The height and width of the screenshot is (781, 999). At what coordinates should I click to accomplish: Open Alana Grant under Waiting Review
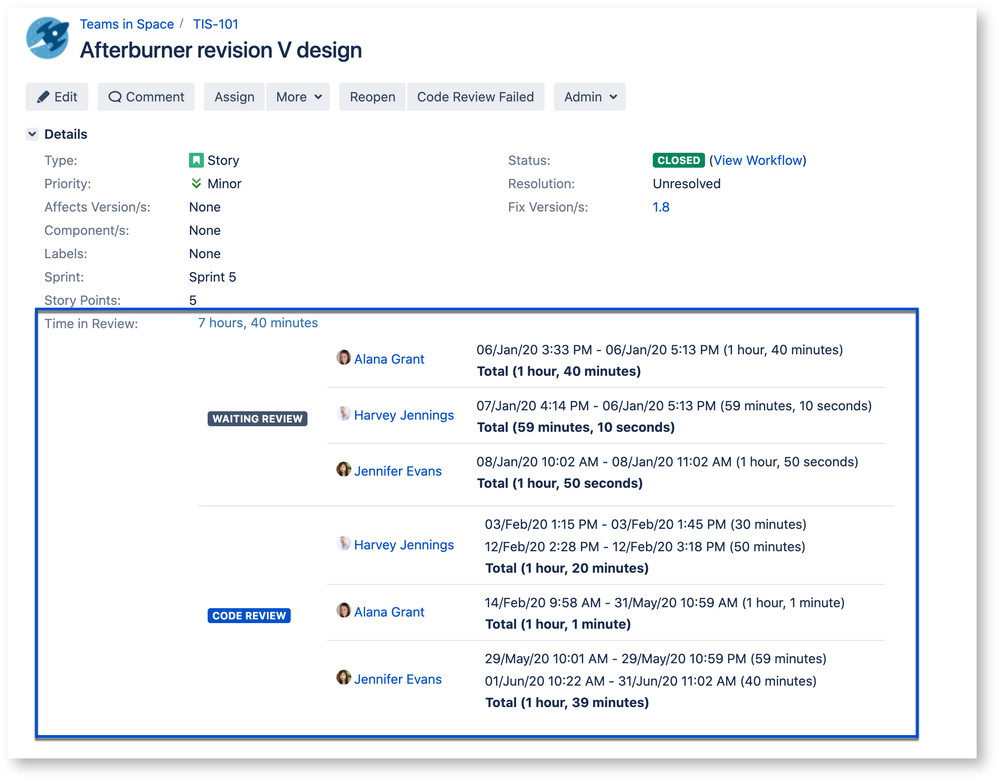(x=389, y=359)
